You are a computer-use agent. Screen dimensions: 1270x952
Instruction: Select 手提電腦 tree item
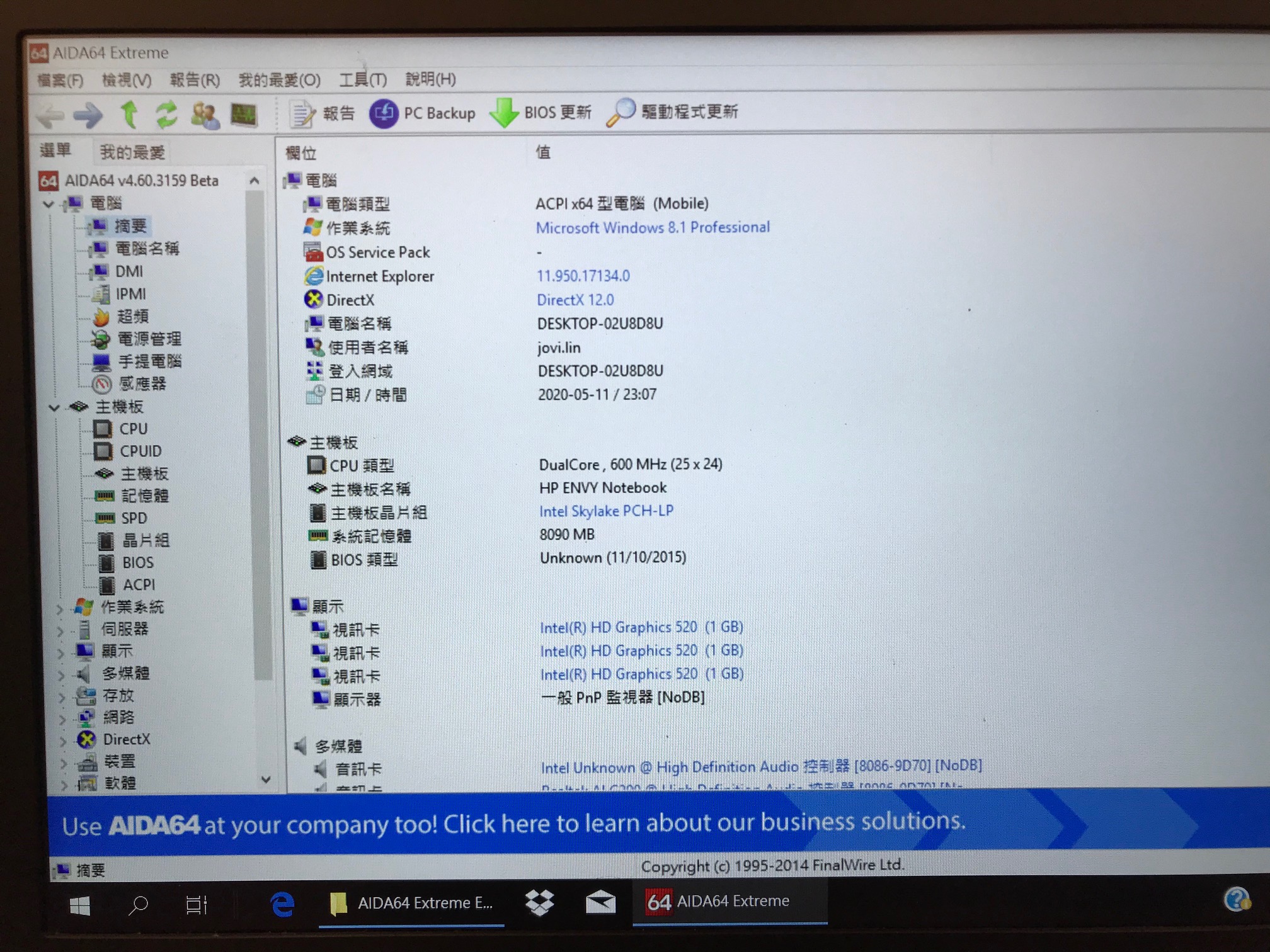click(x=137, y=361)
